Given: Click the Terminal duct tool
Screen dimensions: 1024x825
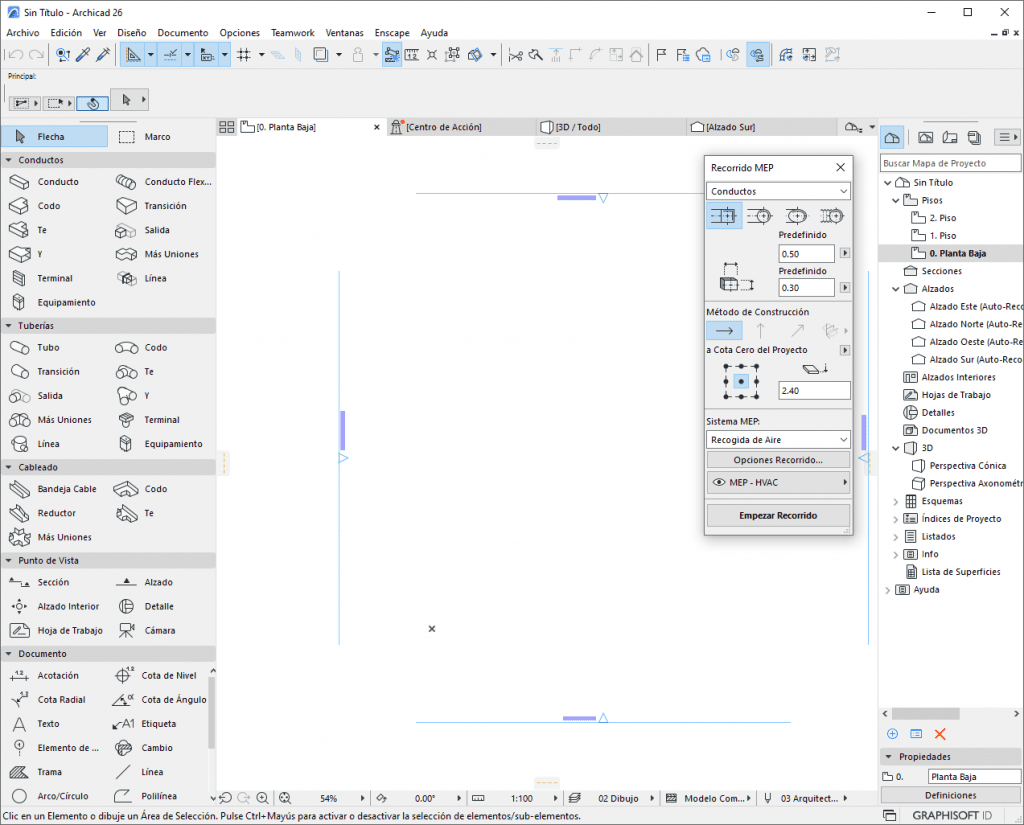Looking at the screenshot, I should pyautogui.click(x=55, y=278).
